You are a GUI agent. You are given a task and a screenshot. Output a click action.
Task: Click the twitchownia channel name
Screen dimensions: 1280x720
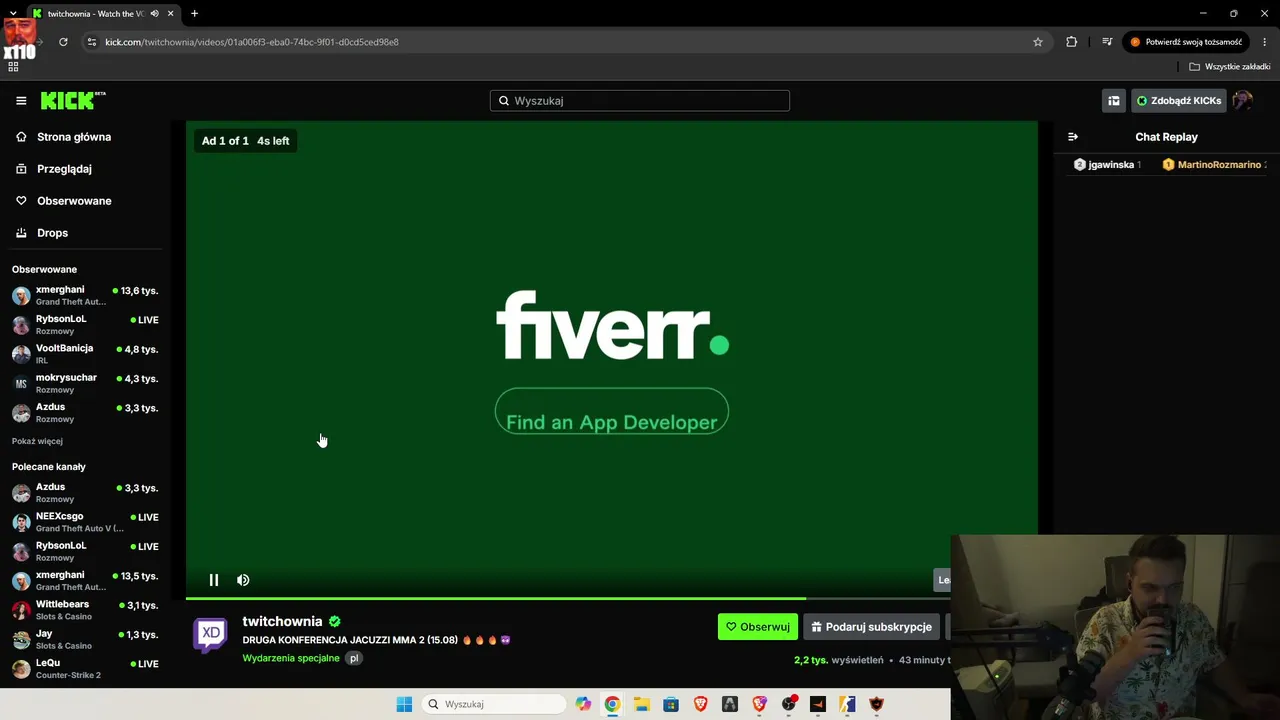point(282,621)
